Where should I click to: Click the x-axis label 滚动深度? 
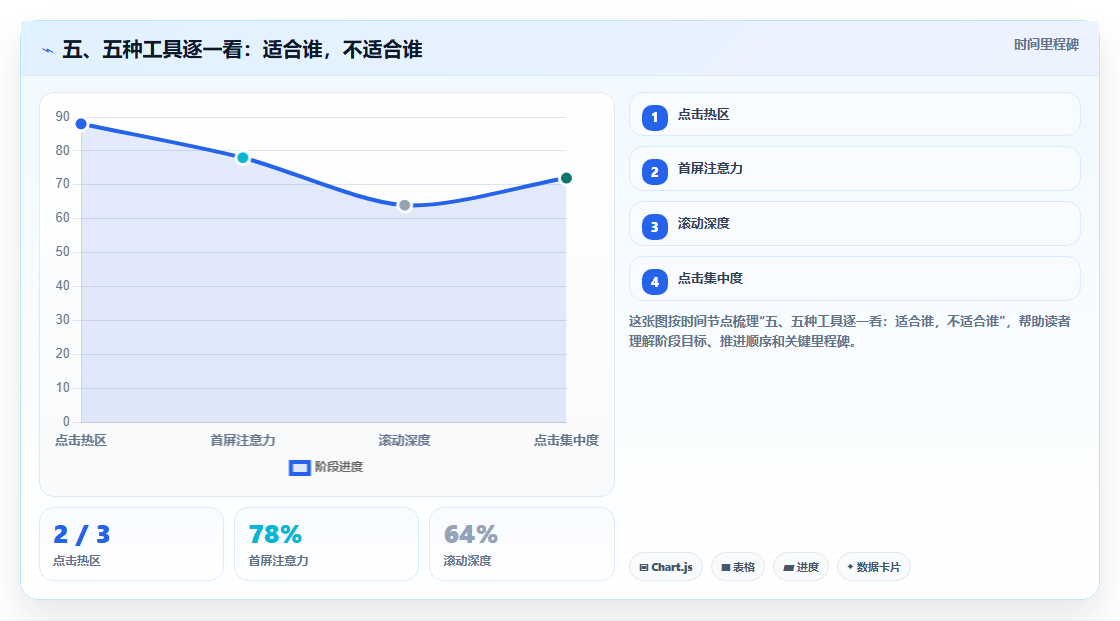pyautogui.click(x=404, y=440)
